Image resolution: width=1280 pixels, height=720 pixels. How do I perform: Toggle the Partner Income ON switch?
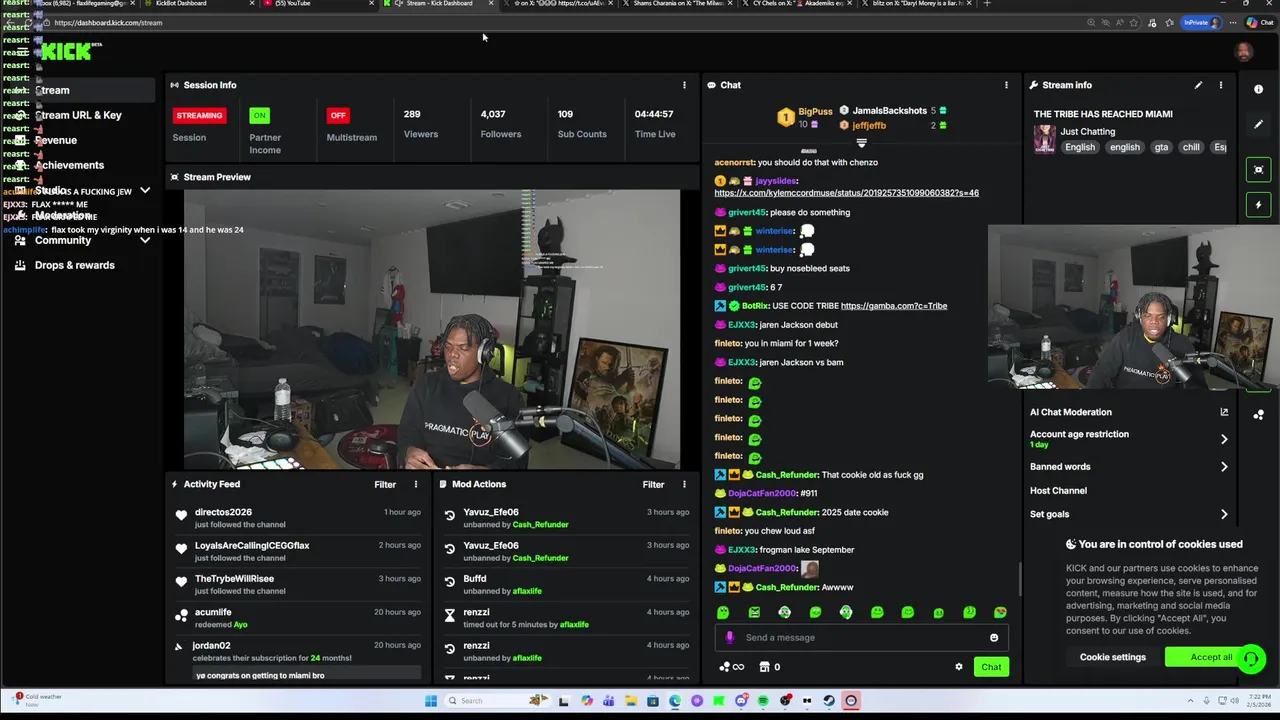[259, 115]
